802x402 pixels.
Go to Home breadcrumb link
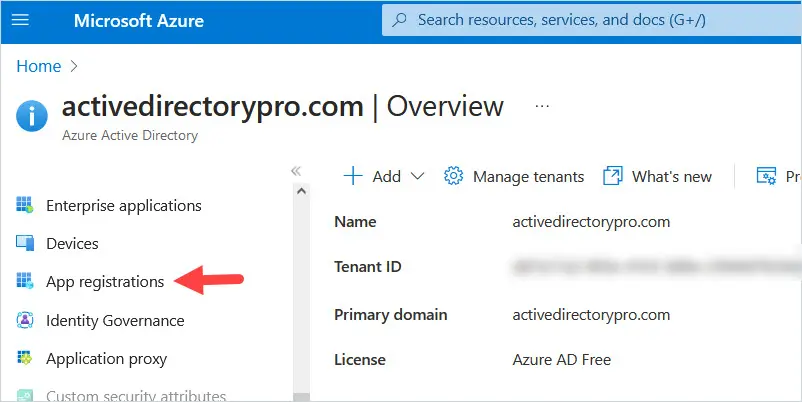(x=39, y=66)
